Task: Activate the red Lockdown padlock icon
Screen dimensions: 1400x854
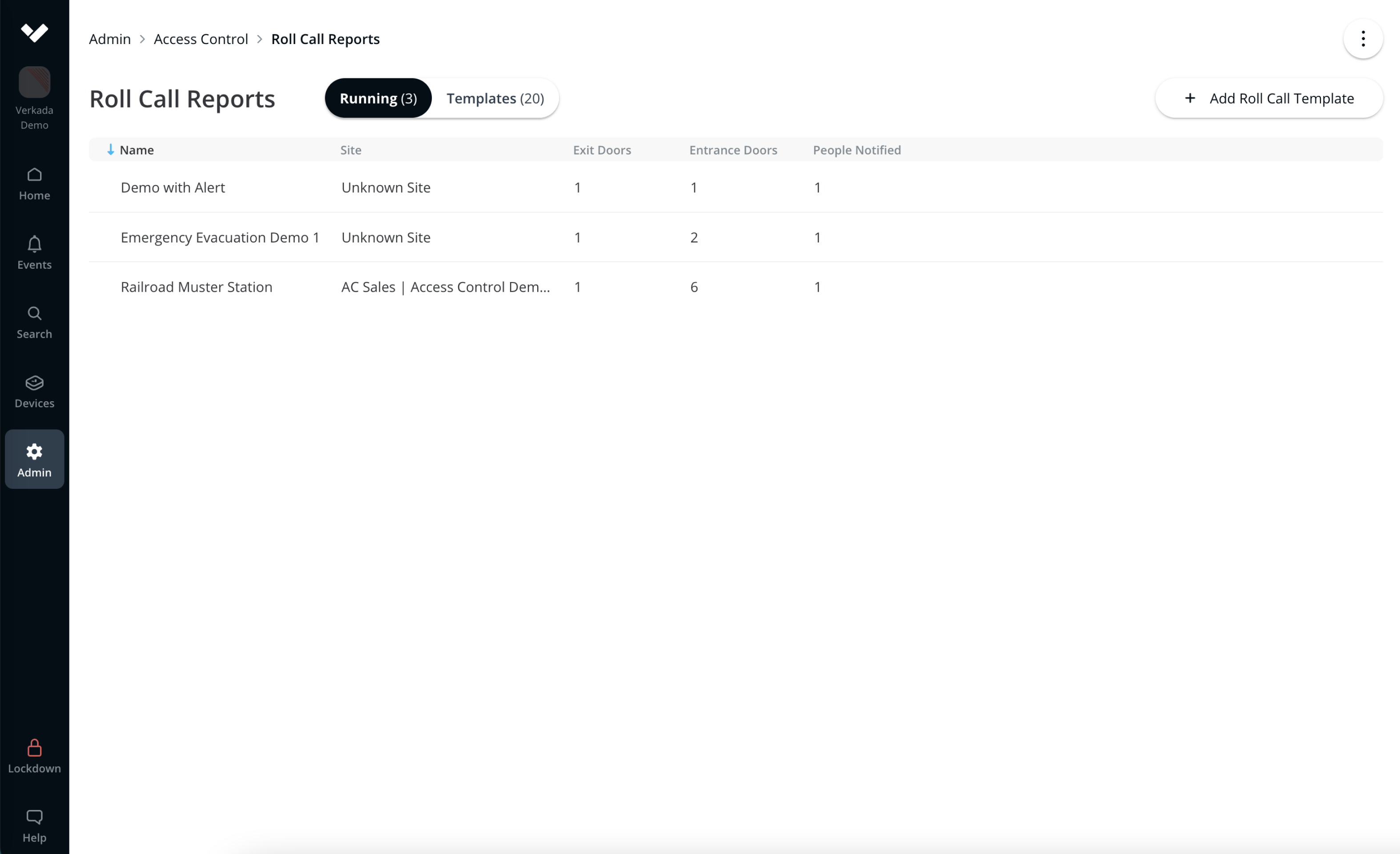Action: tap(34, 748)
